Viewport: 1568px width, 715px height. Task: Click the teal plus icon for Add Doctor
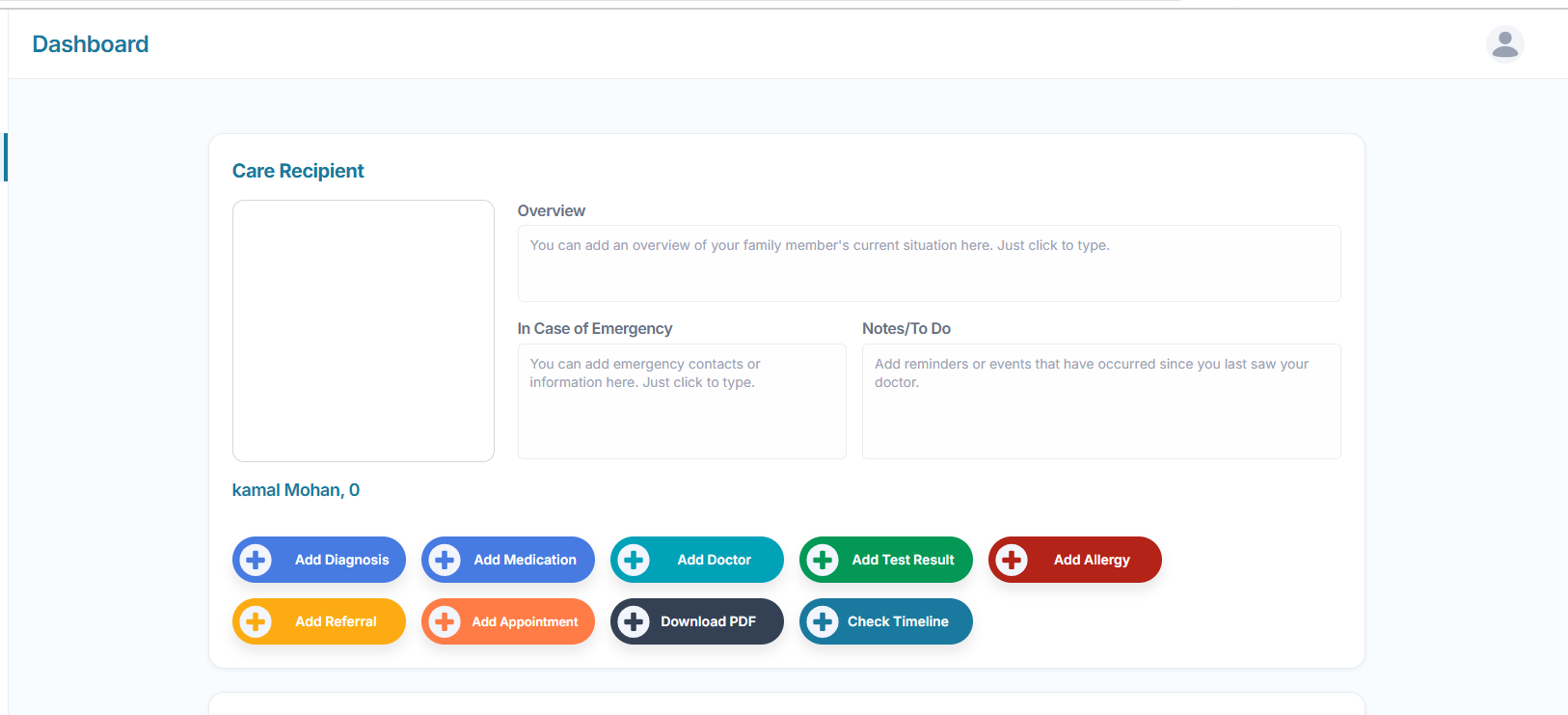coord(634,560)
